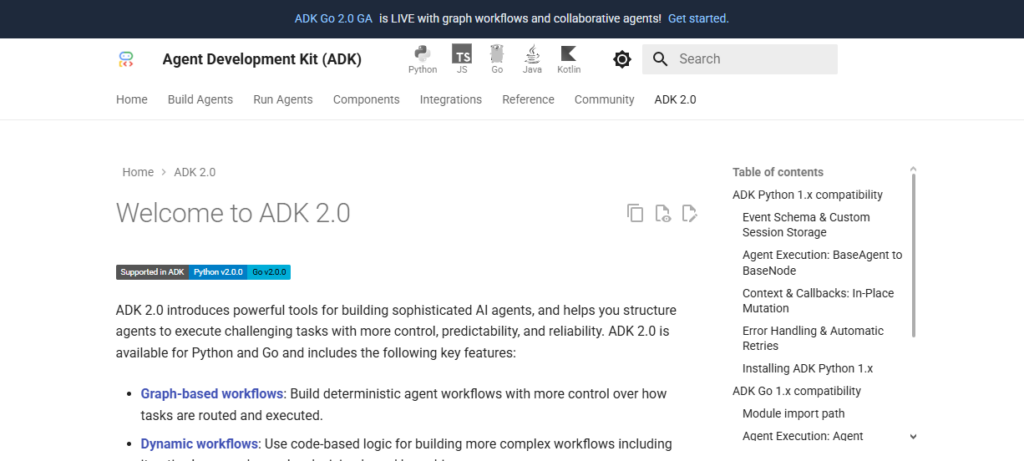This screenshot has height=461, width=1024.
Task: Toggle the light/dark theme icon
Action: tap(622, 59)
